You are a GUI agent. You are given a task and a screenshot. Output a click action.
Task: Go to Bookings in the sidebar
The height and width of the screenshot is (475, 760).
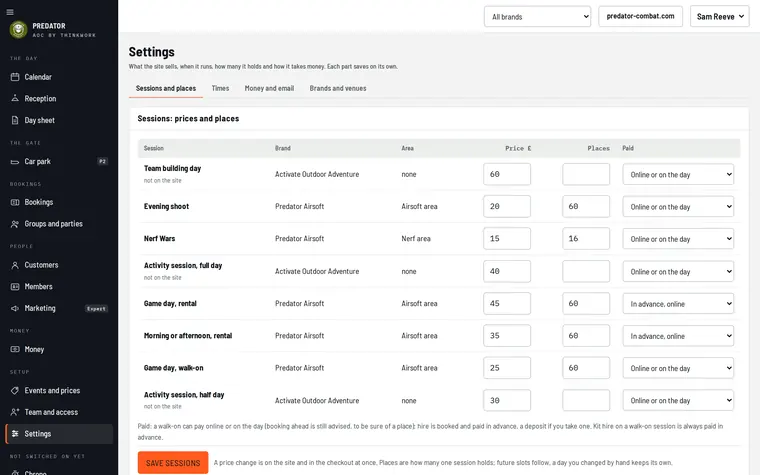pos(59,202)
